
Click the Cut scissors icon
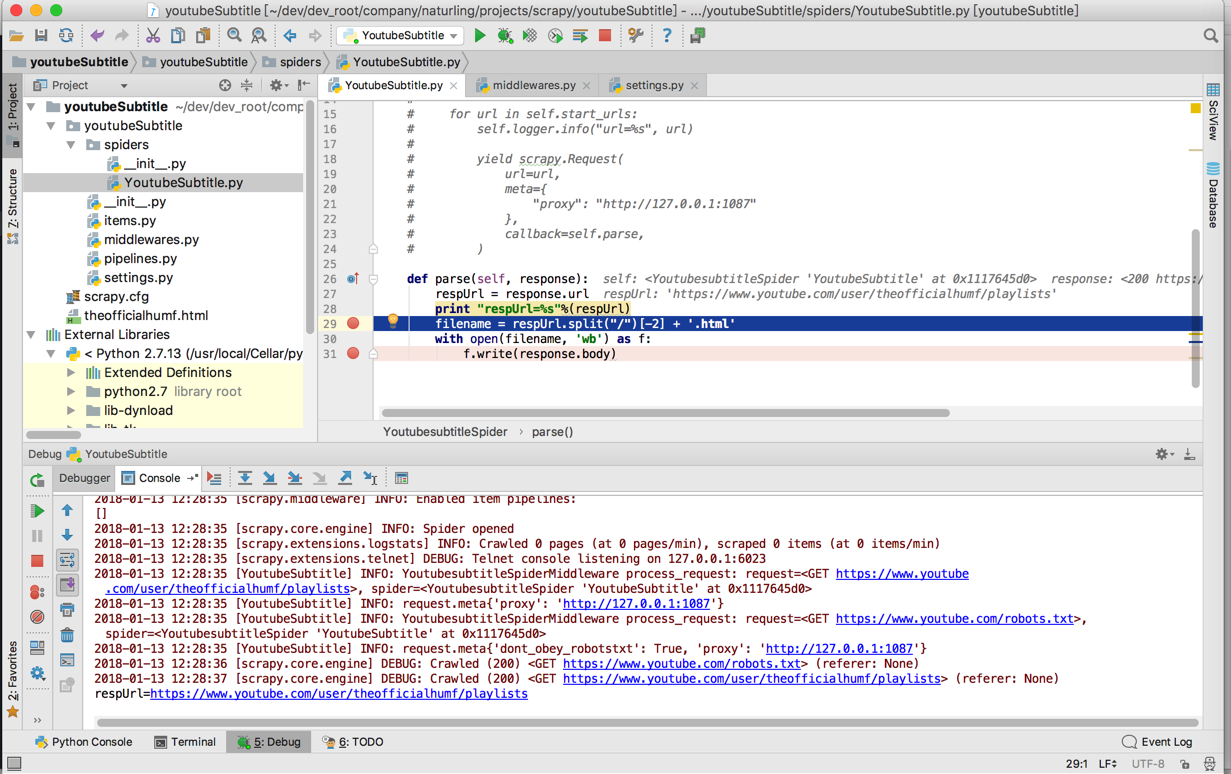(x=153, y=36)
